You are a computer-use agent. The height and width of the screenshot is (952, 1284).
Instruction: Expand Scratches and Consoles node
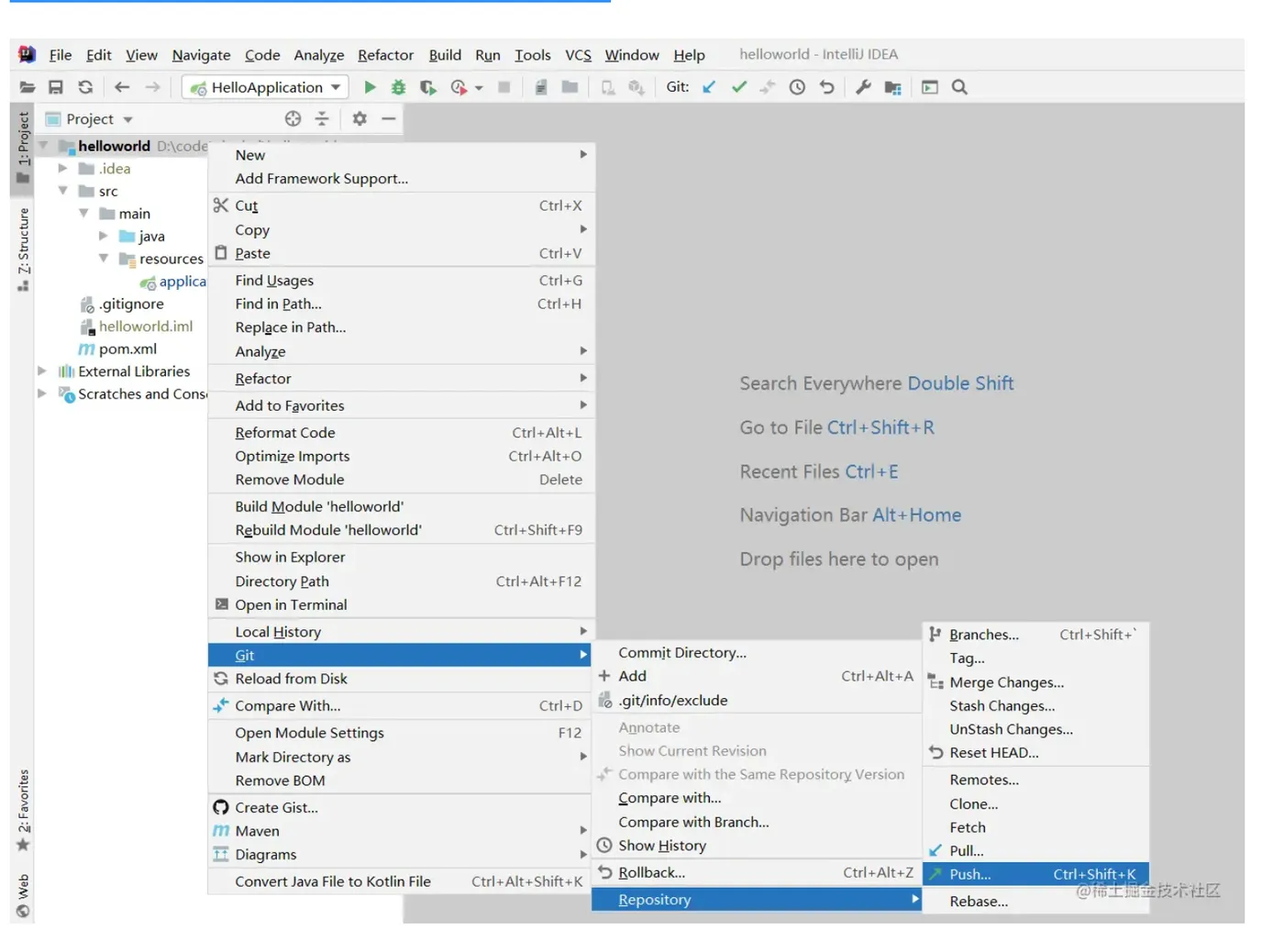tap(42, 393)
